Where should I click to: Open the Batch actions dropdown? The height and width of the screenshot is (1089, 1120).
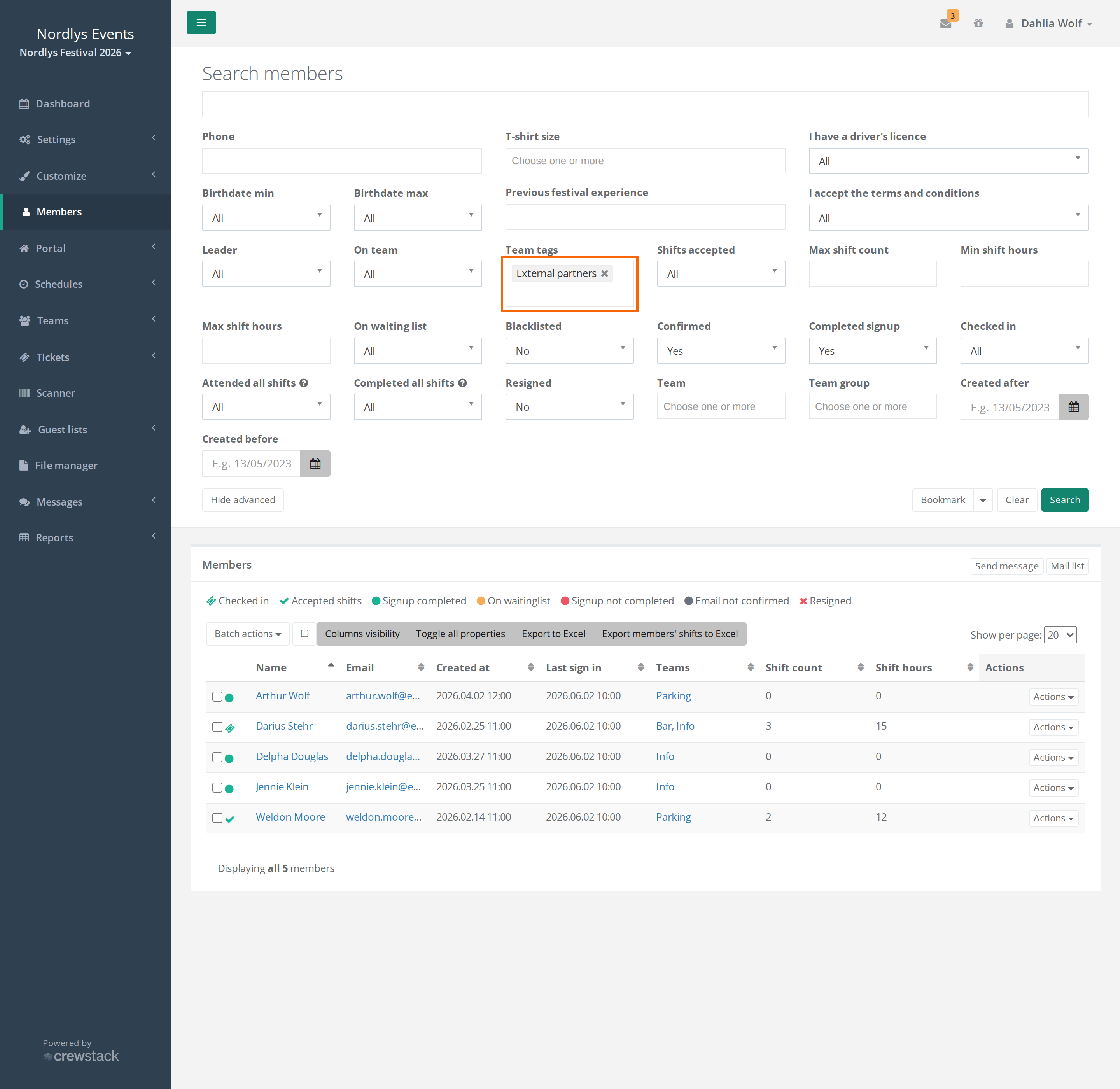point(248,634)
